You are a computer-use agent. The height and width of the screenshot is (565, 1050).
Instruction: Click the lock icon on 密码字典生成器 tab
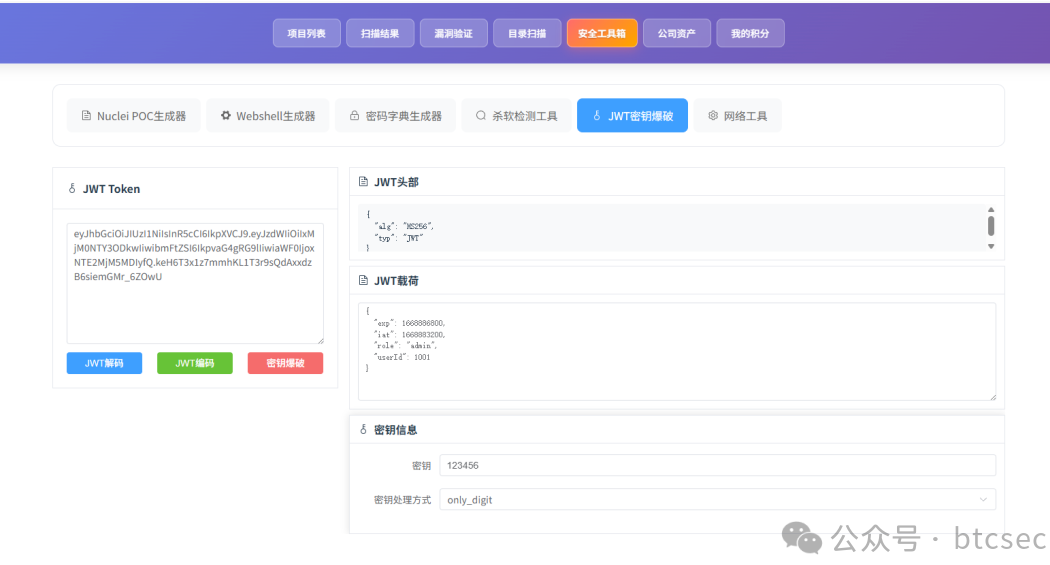354,116
